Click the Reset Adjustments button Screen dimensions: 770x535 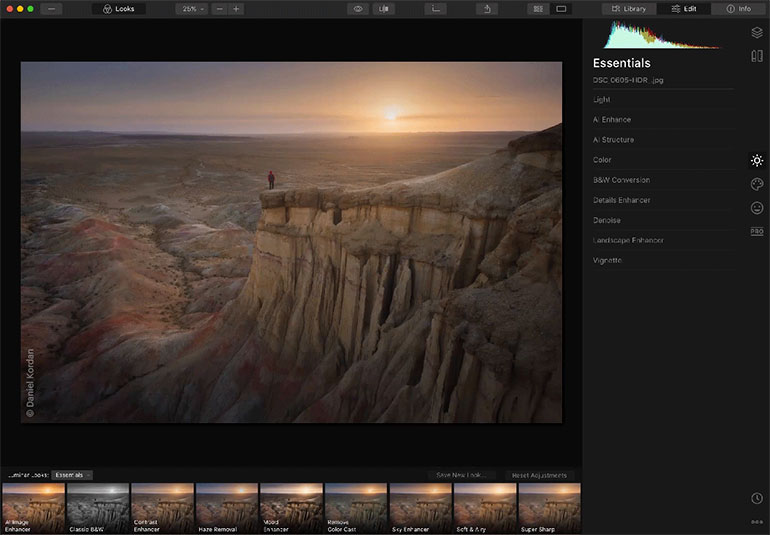(x=539, y=475)
